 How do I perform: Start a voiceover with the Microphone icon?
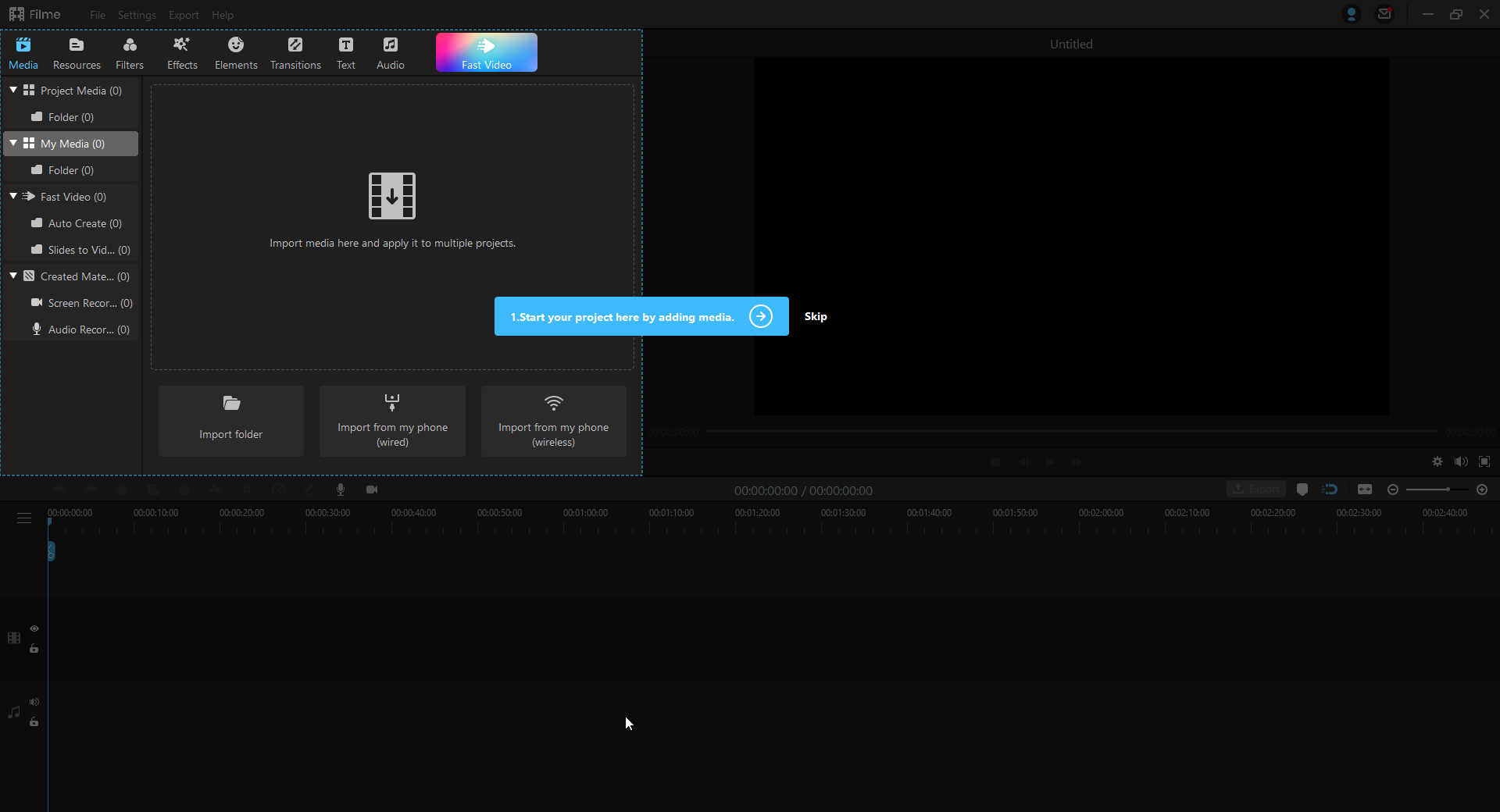point(341,490)
